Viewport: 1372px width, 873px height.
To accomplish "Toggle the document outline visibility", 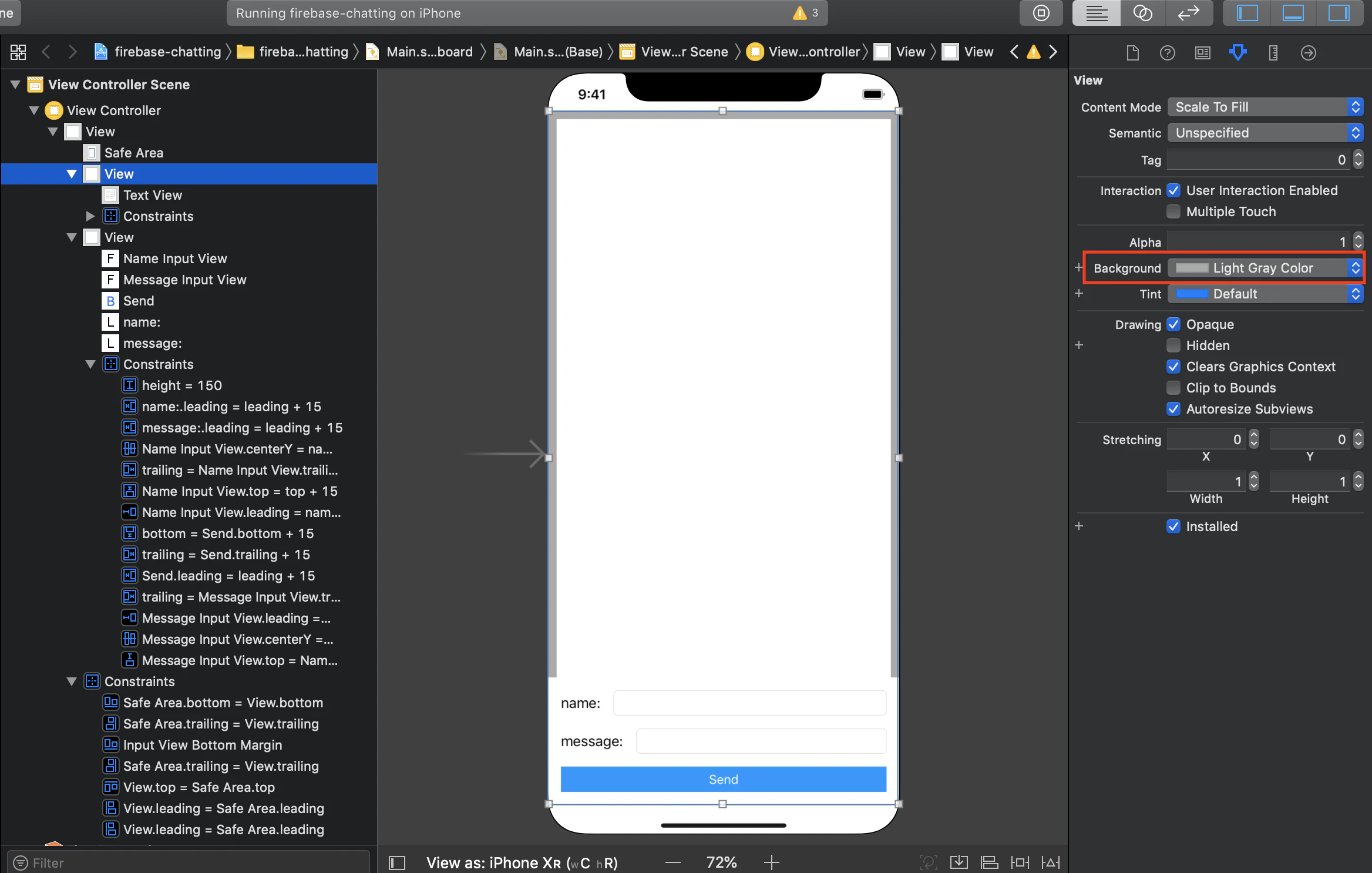I will (397, 862).
